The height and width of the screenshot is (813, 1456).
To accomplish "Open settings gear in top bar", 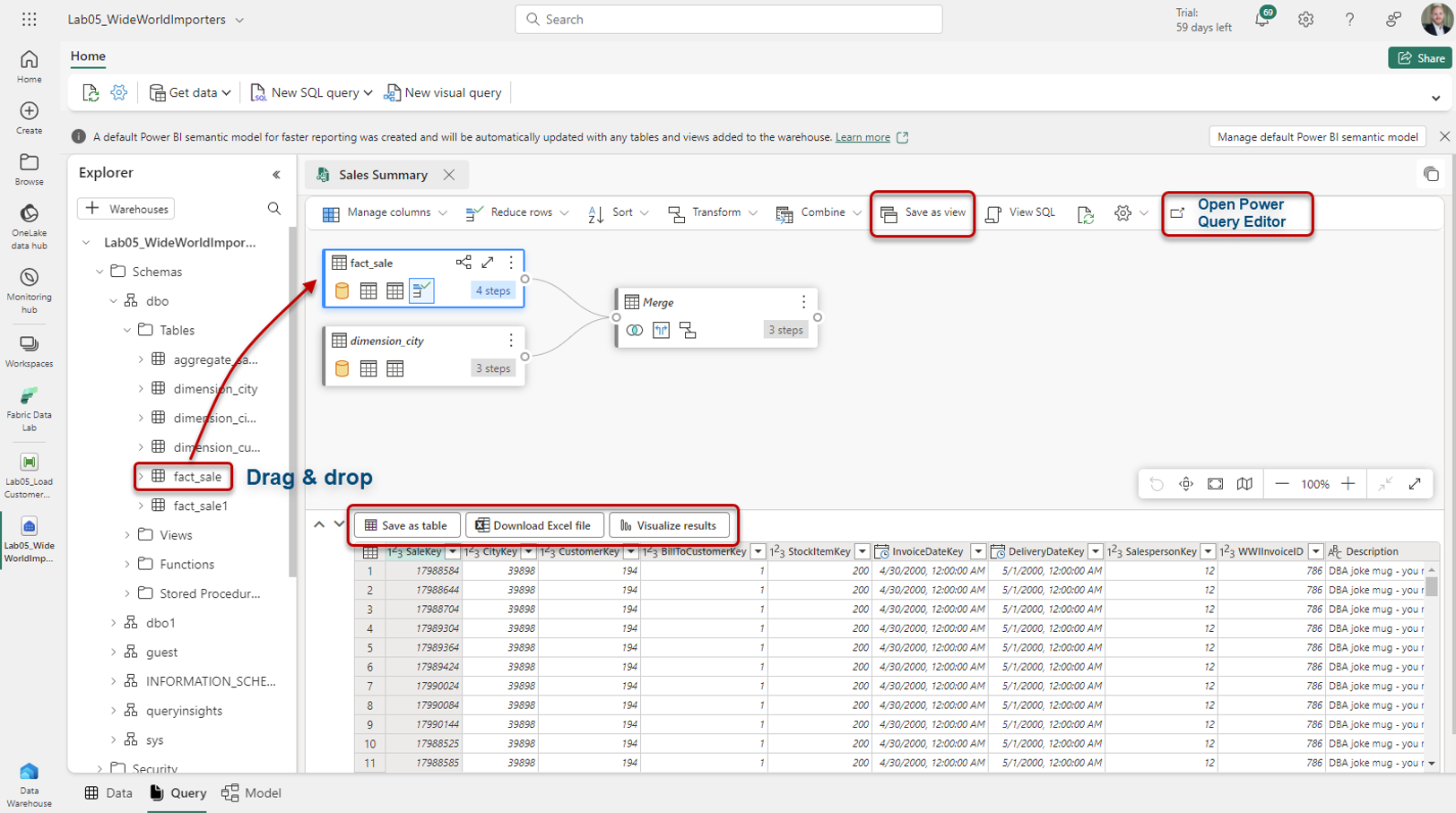I will click(x=1305, y=19).
